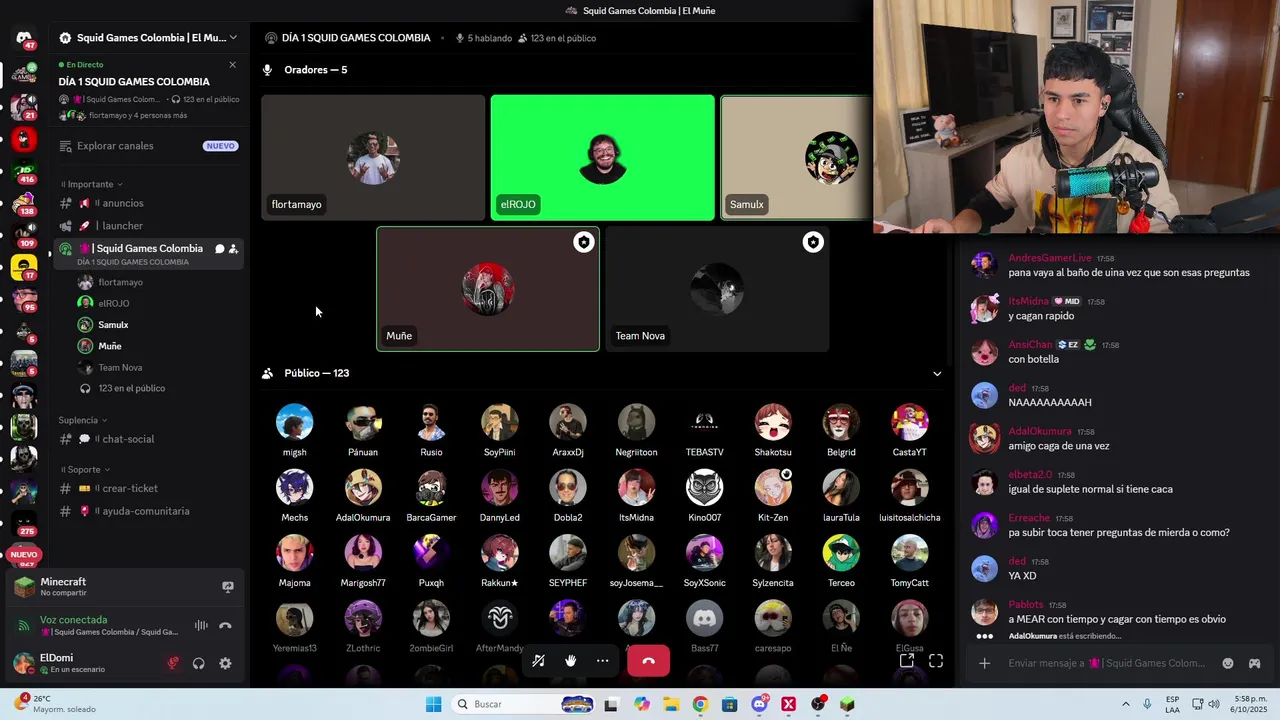1280x720 pixels.
Task: Click audience member migsh avatar
Action: point(294,422)
